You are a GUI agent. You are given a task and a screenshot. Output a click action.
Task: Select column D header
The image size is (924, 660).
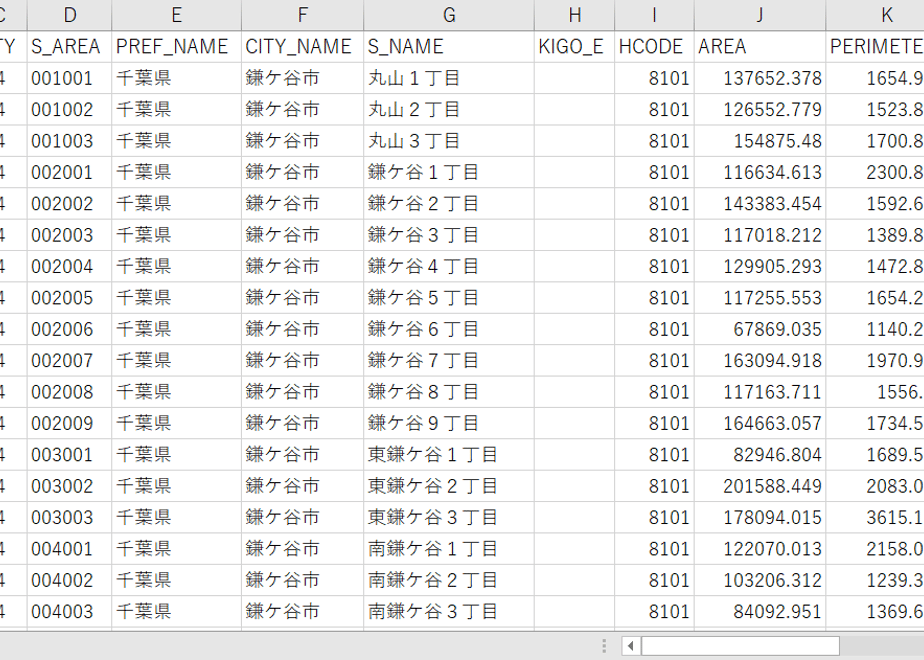(70, 15)
